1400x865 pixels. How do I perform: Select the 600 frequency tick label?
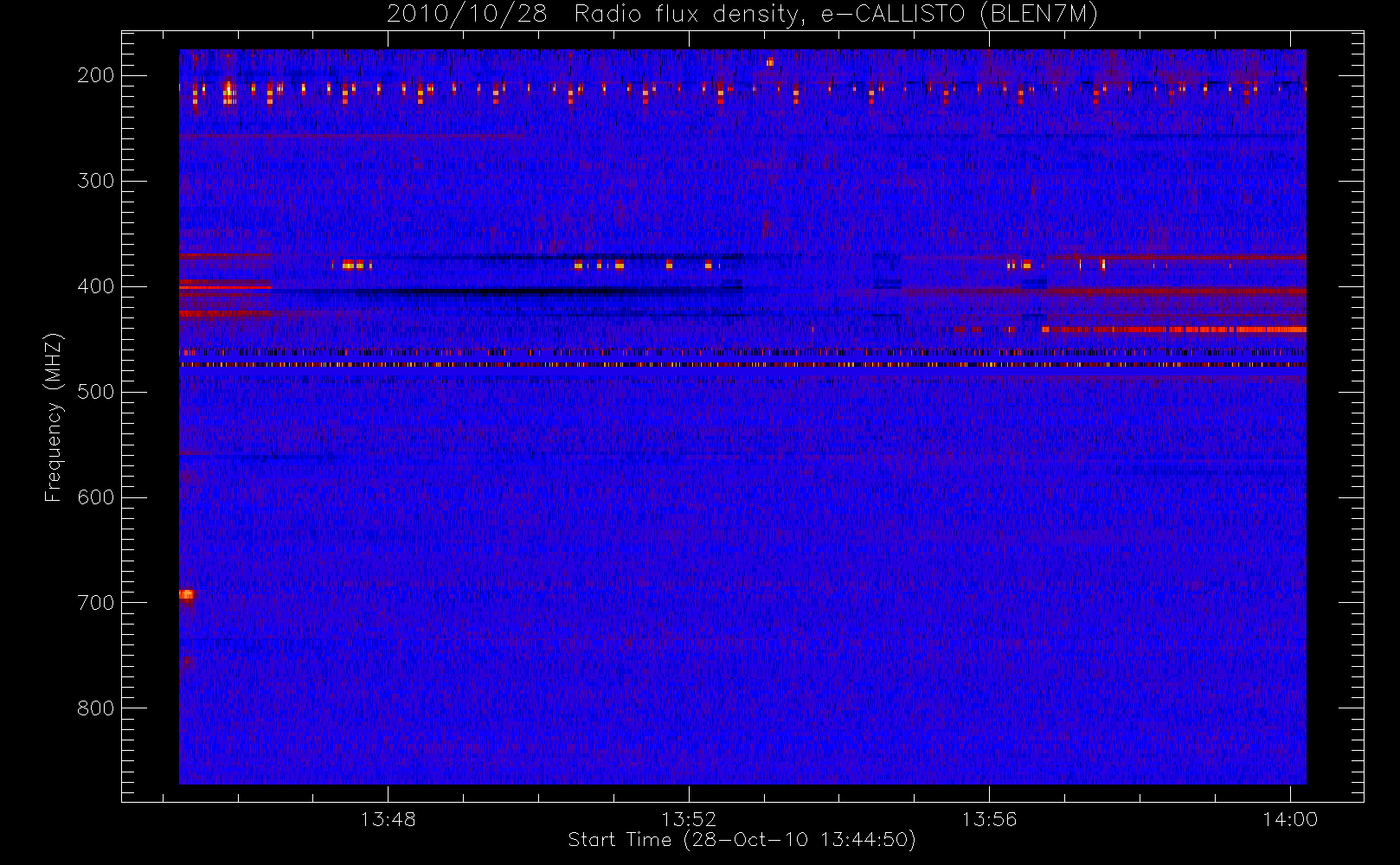(96, 497)
